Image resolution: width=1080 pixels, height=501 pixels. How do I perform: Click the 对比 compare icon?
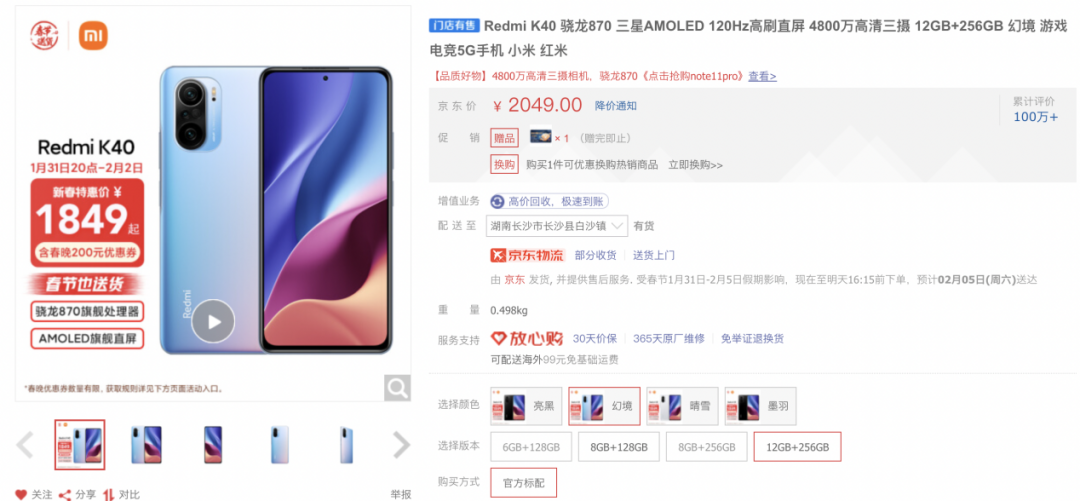point(109,494)
